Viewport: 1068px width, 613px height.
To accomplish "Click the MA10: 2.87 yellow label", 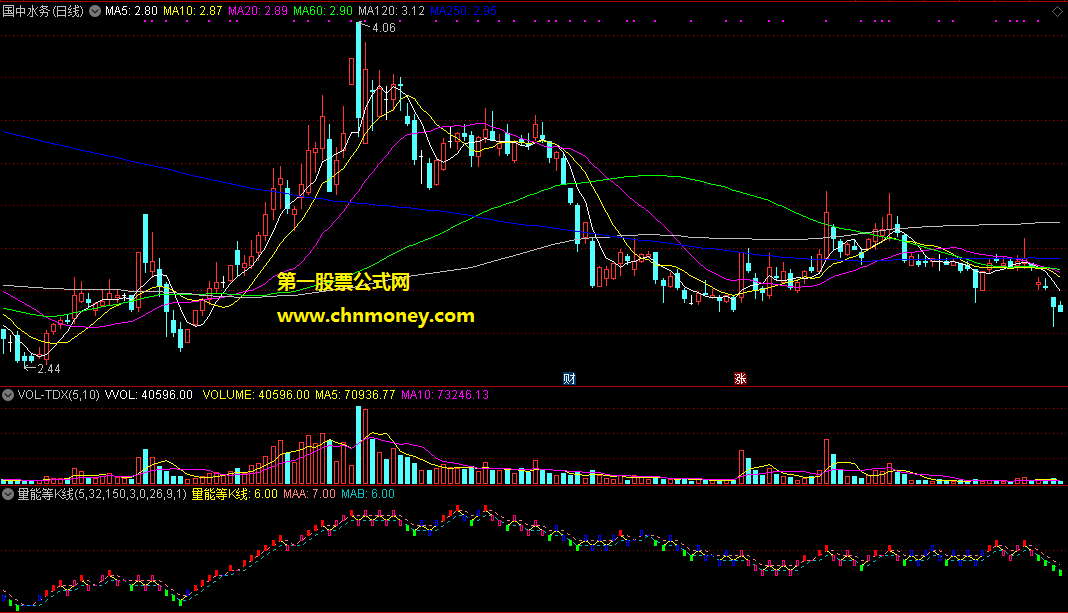I will 193,11.
